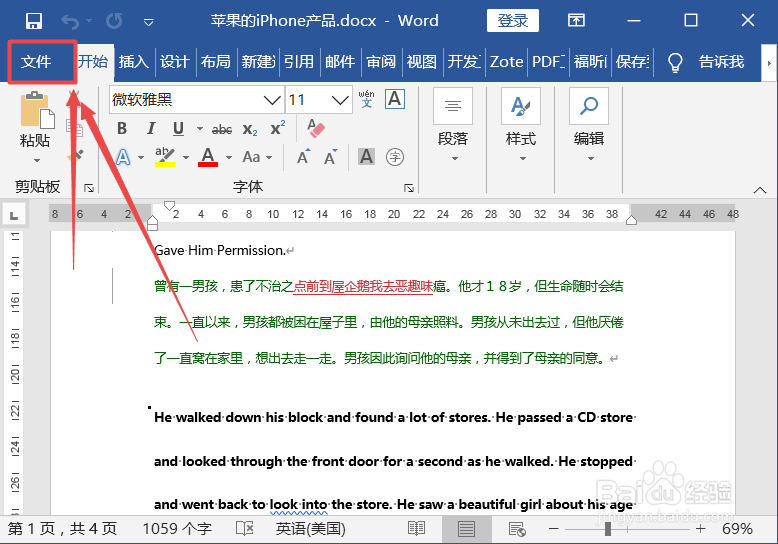Switch to the 插入 tab
This screenshot has height=544, width=778.
point(133,62)
